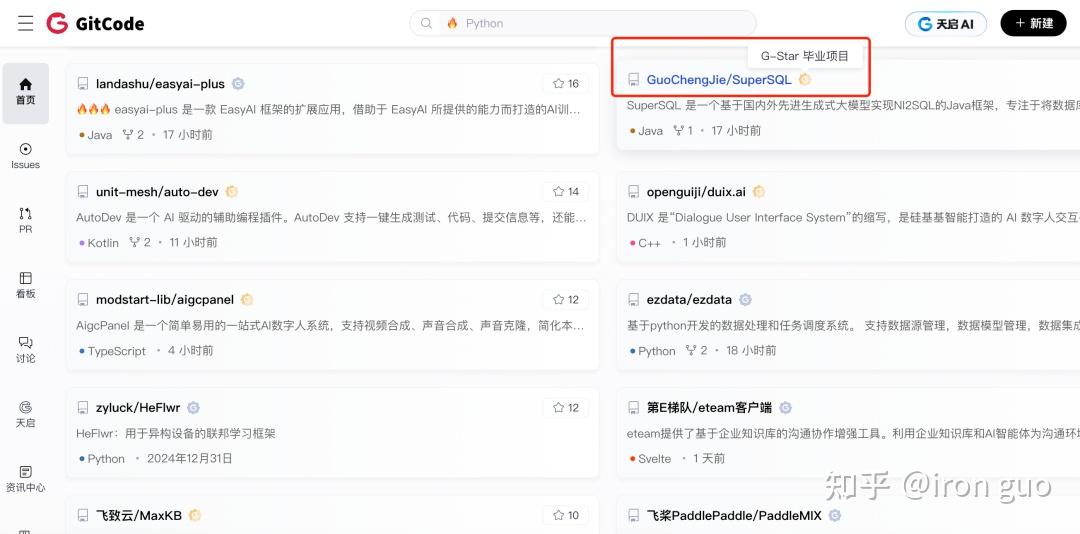The image size is (1080, 534).
Task: Click G-Star badge beside openguiji/duix.ai
Action: (x=759, y=192)
